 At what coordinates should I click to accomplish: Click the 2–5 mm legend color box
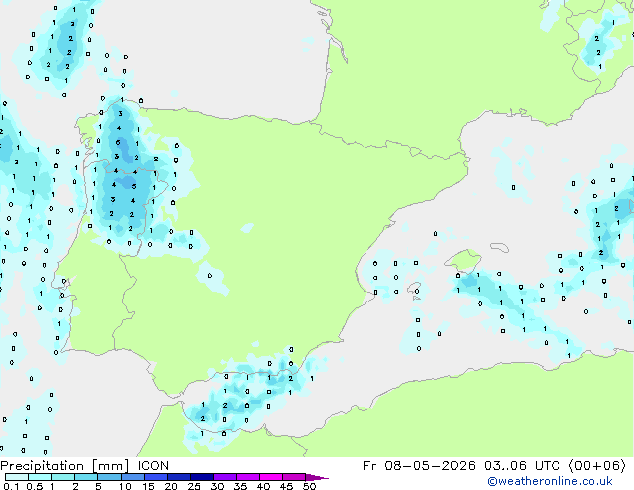click(86, 477)
